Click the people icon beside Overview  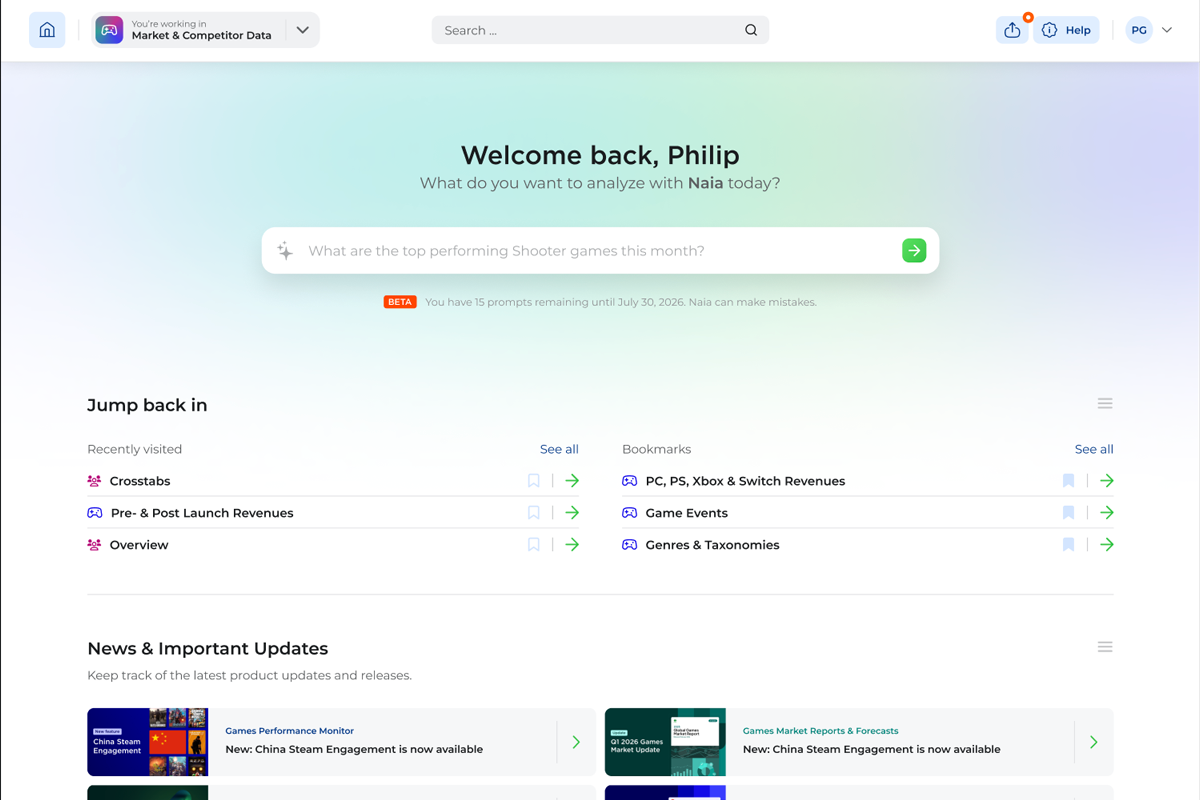tap(94, 545)
